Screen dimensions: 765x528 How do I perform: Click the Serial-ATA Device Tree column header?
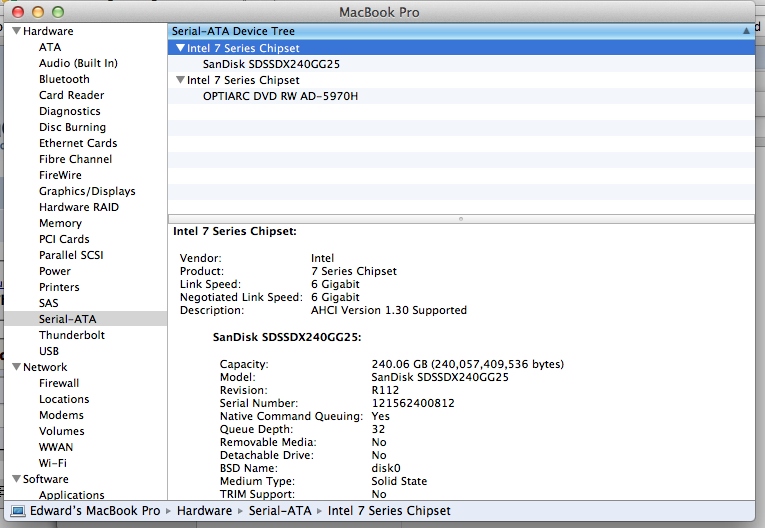click(461, 31)
